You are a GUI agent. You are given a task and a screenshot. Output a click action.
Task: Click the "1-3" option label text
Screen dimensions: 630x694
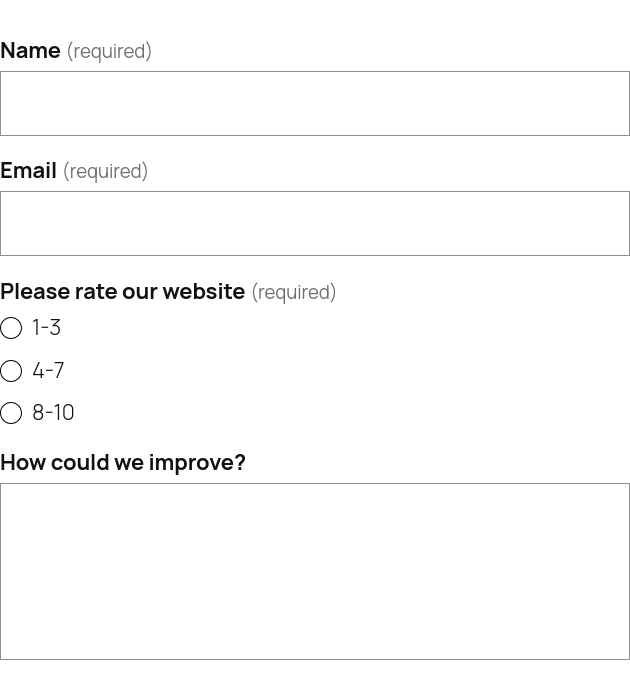[x=46, y=328]
